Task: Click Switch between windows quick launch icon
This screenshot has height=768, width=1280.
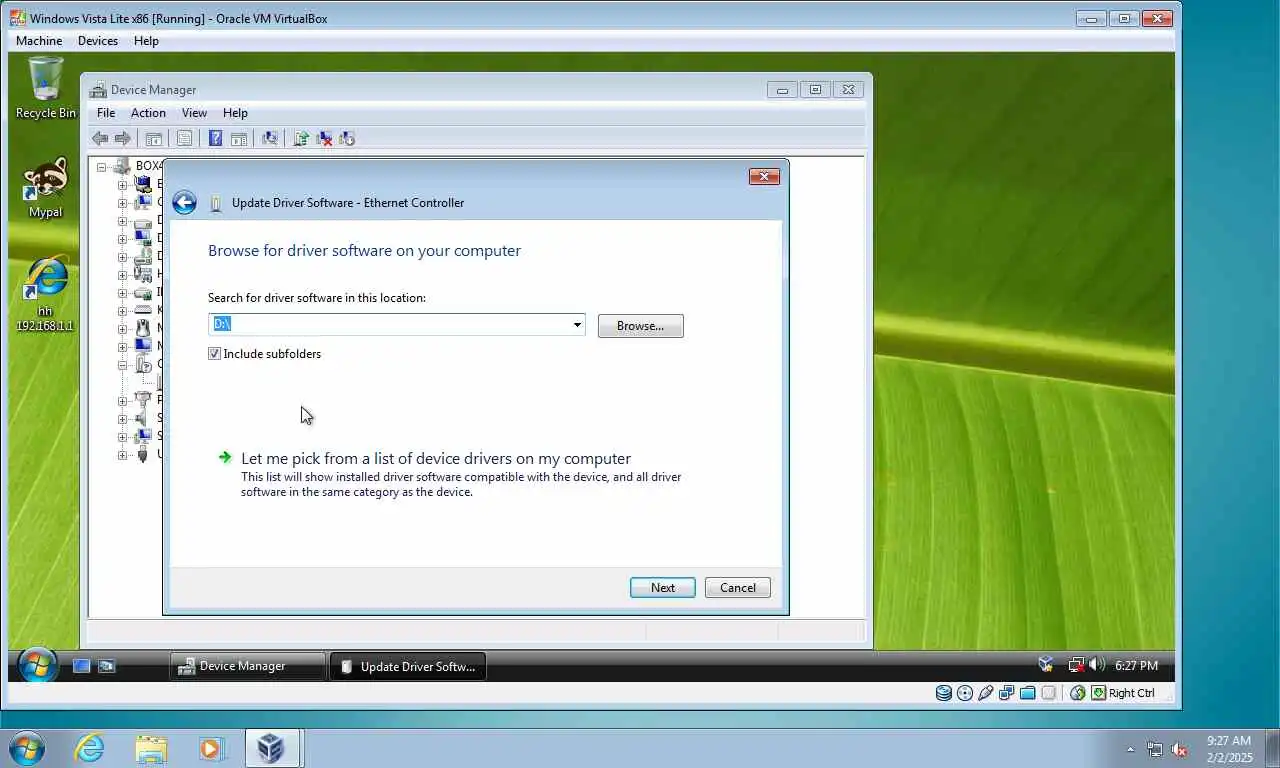Action: click(106, 666)
